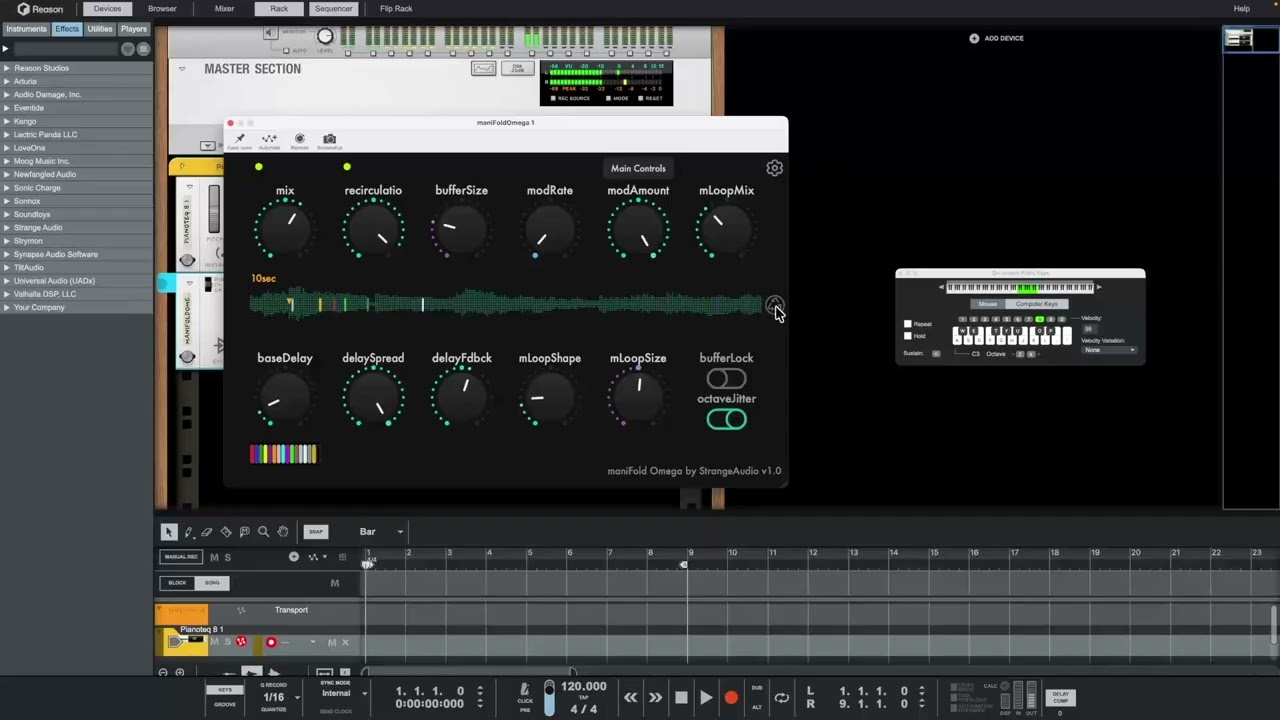1280x720 pixels.
Task: Expand the Strange Audio folder
Action: [x=6, y=228]
